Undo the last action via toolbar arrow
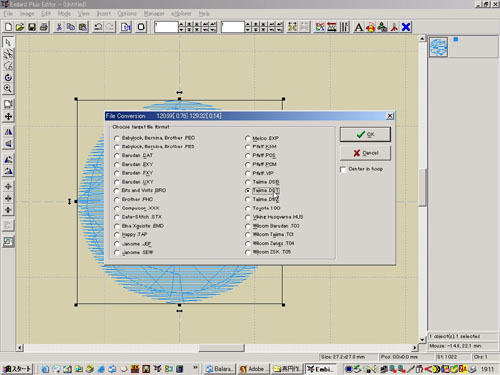Screen dimensions: 500x375 98,27
